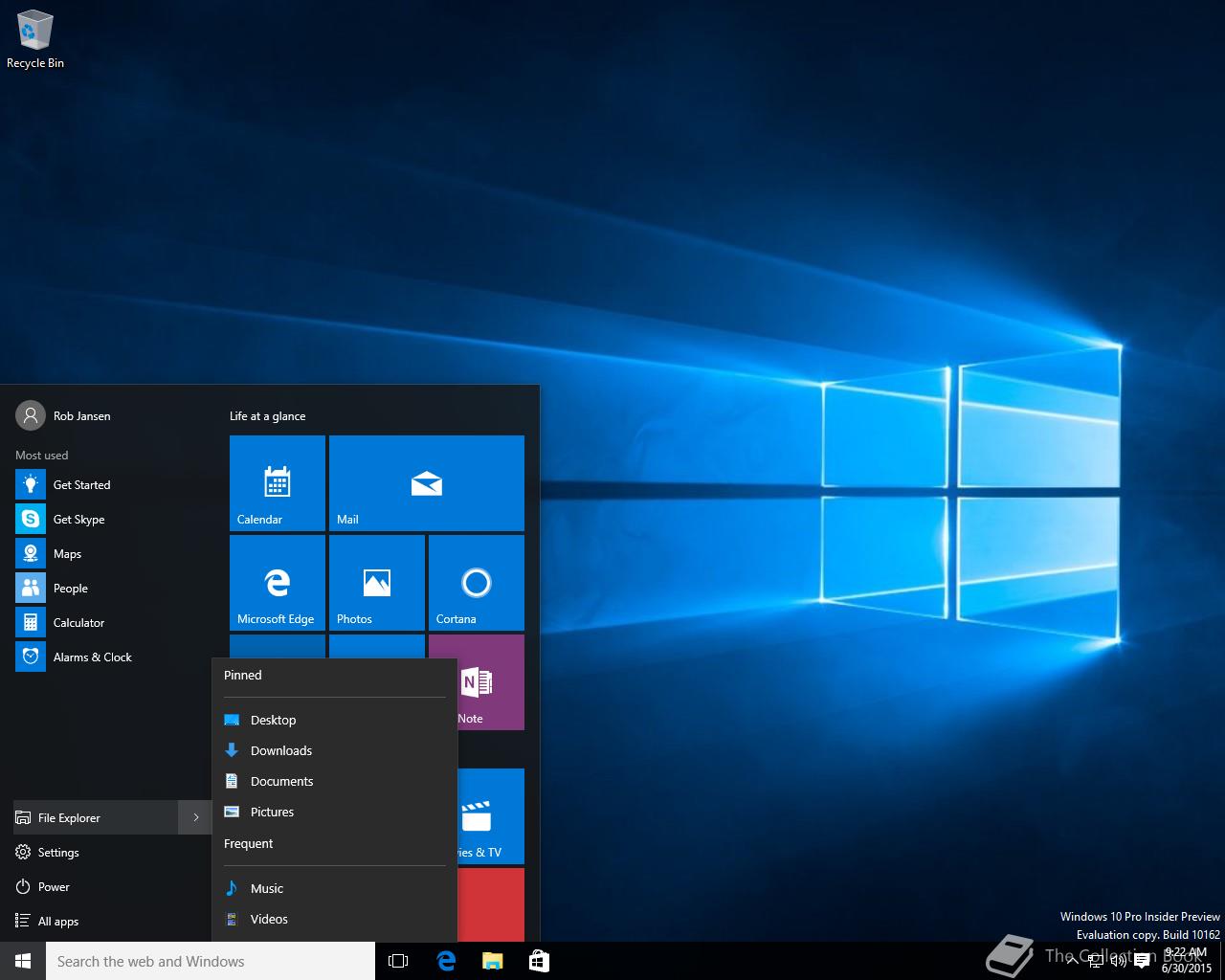Open Task View on the taskbar
1225x980 pixels.
pos(398,961)
